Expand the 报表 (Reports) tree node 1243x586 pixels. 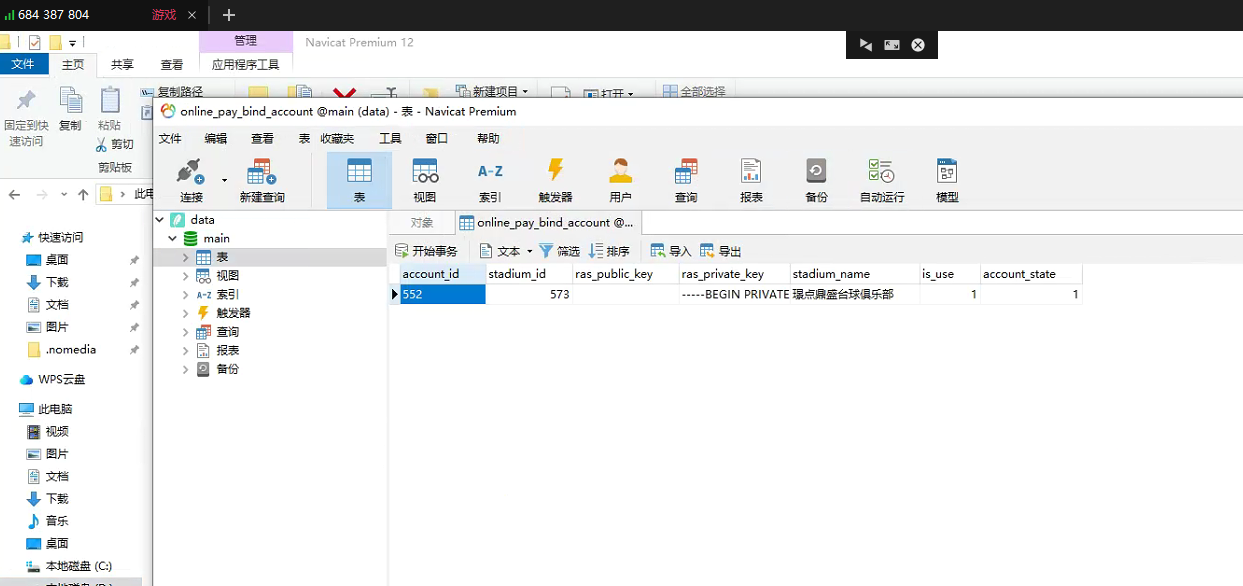point(185,350)
